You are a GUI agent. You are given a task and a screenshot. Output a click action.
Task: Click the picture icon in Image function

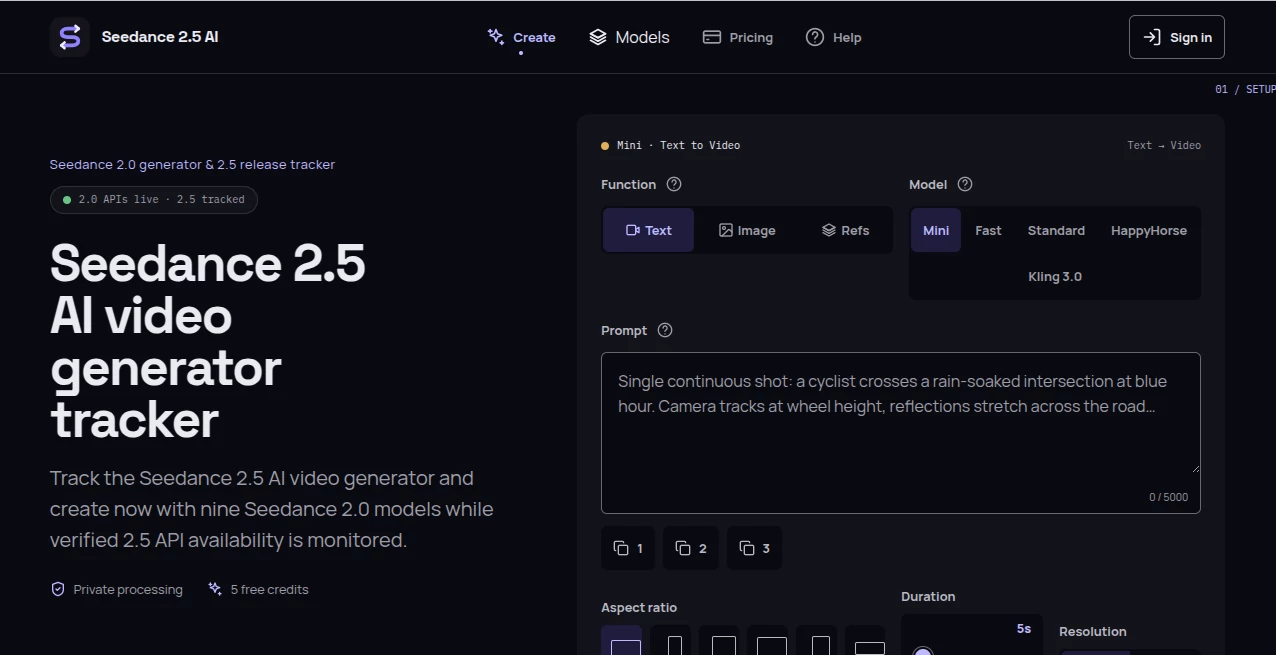pyautogui.click(x=726, y=230)
